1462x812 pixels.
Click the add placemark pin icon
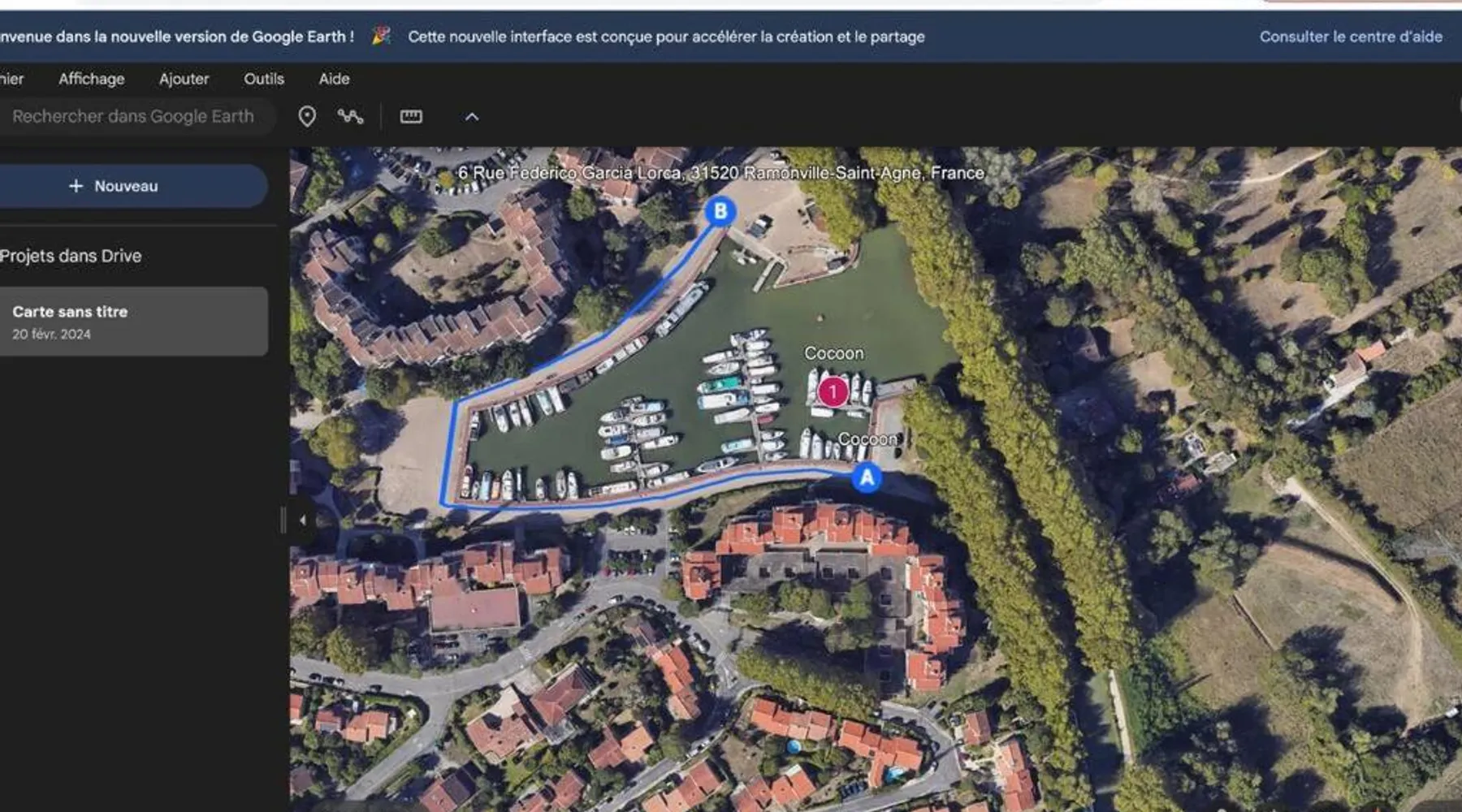click(307, 117)
